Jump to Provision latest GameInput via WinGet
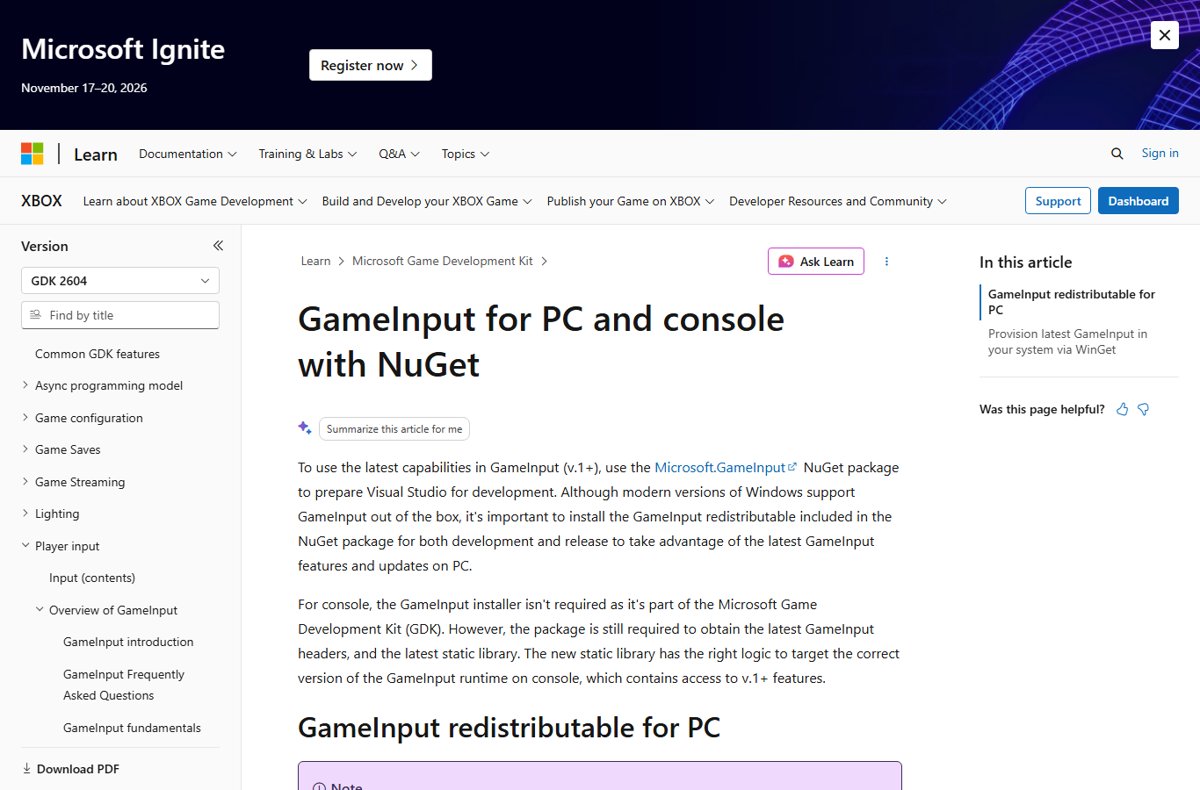Image resolution: width=1200 pixels, height=790 pixels. click(1068, 342)
